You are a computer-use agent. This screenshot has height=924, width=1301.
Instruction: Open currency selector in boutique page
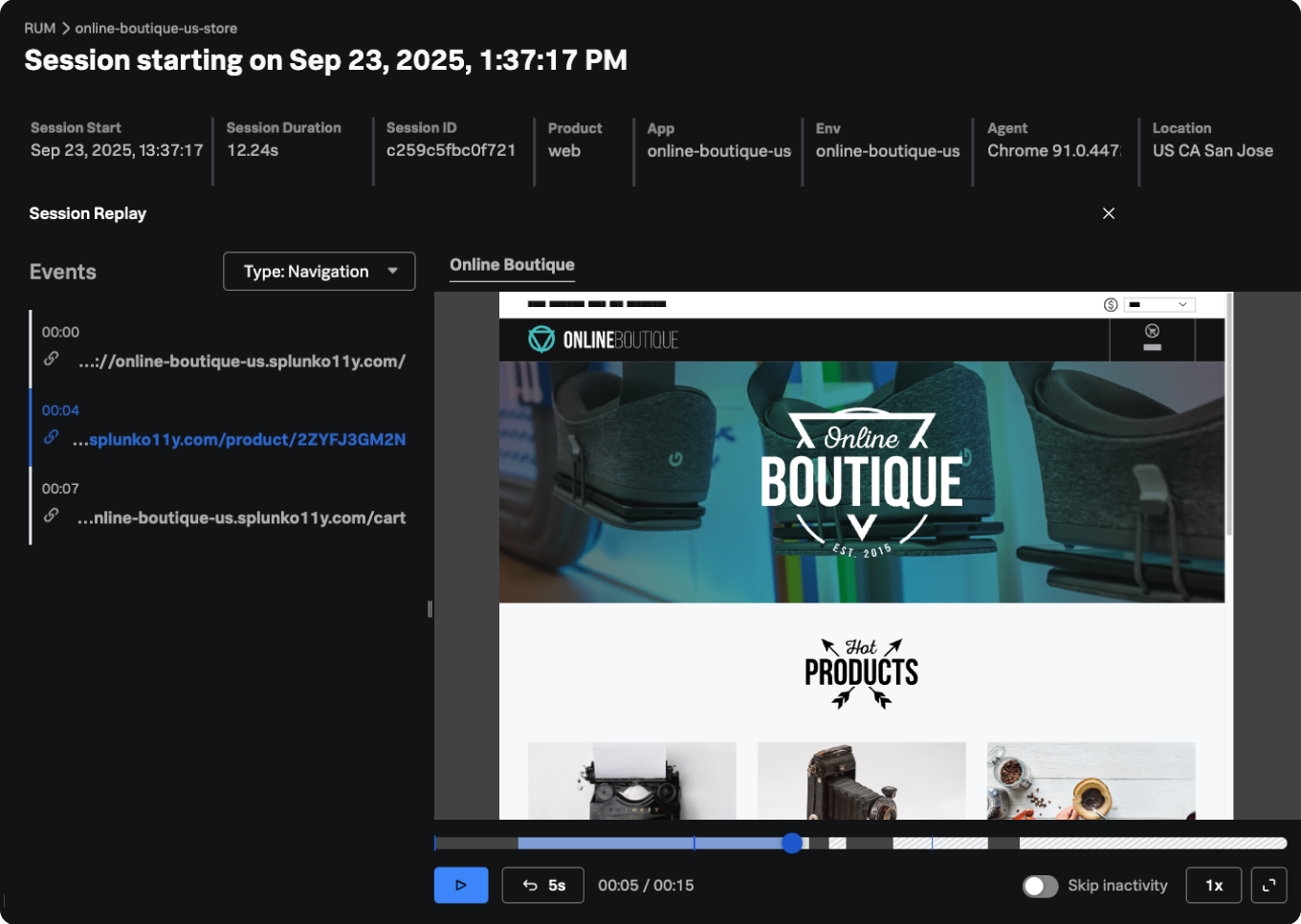click(1159, 305)
